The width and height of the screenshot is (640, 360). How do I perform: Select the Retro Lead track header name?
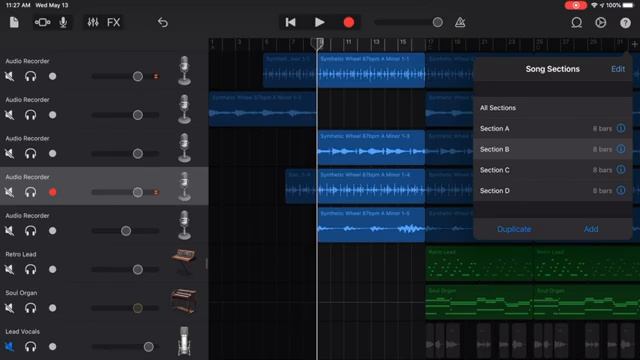21,254
